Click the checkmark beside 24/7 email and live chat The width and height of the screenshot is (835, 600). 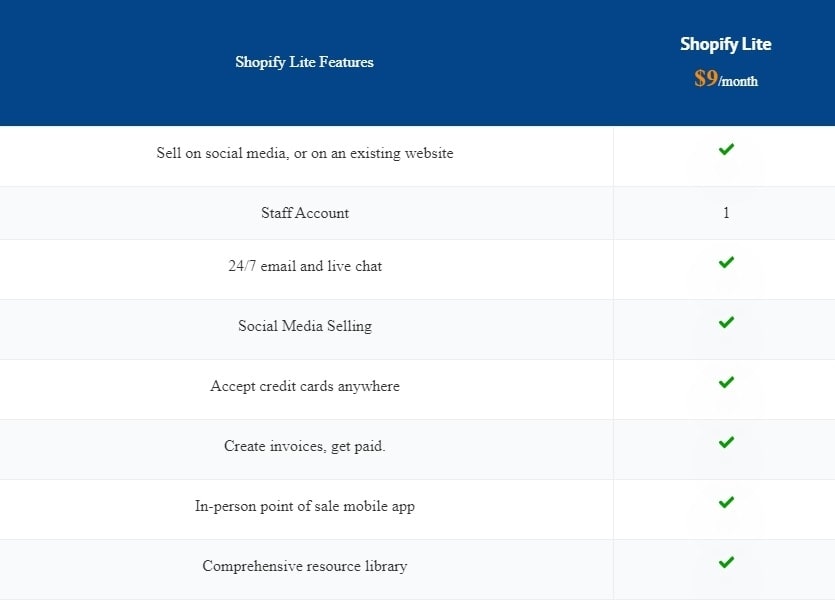pyautogui.click(x=726, y=263)
